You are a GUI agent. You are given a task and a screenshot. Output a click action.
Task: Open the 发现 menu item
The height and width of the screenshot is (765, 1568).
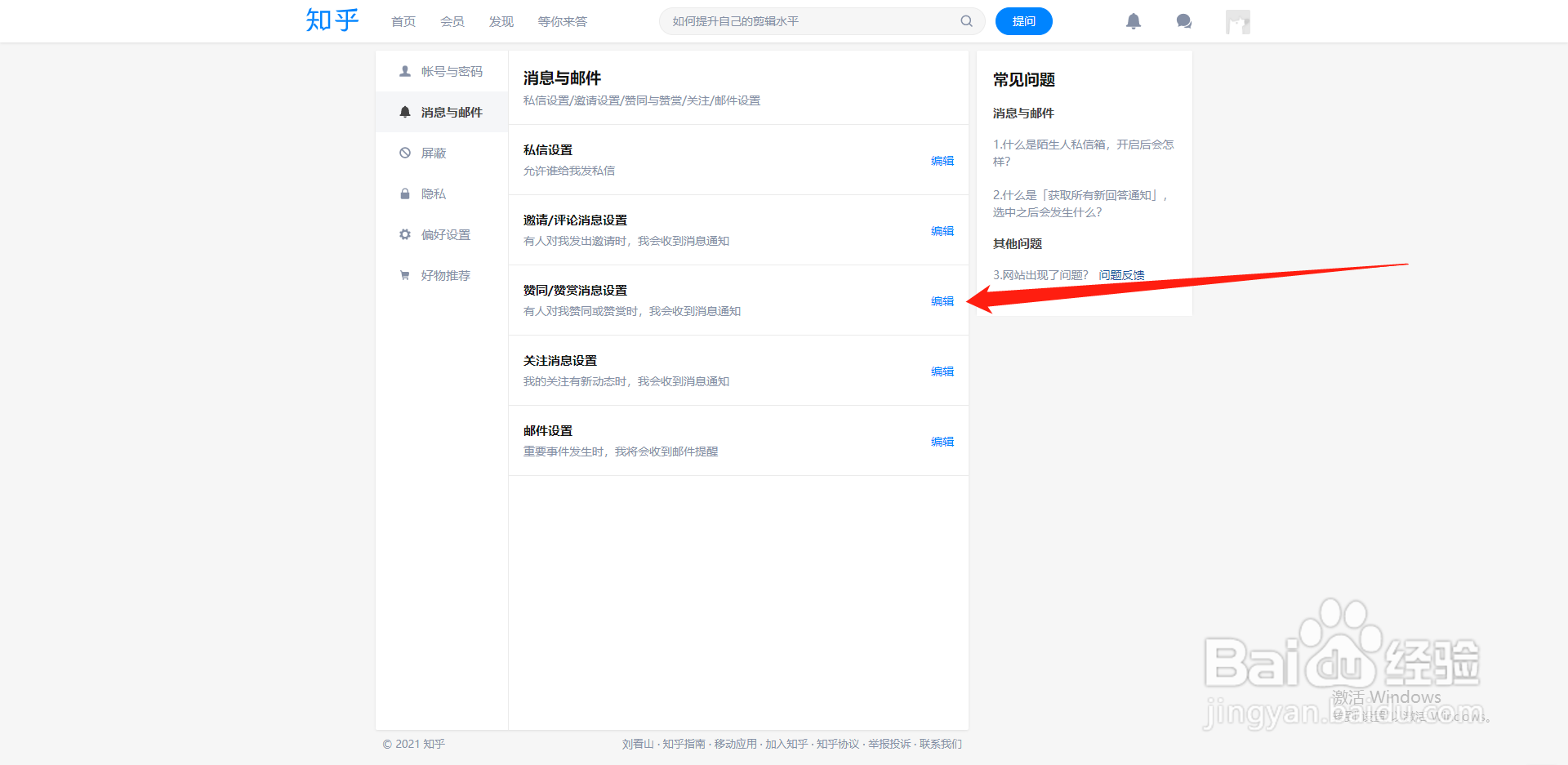coord(501,22)
